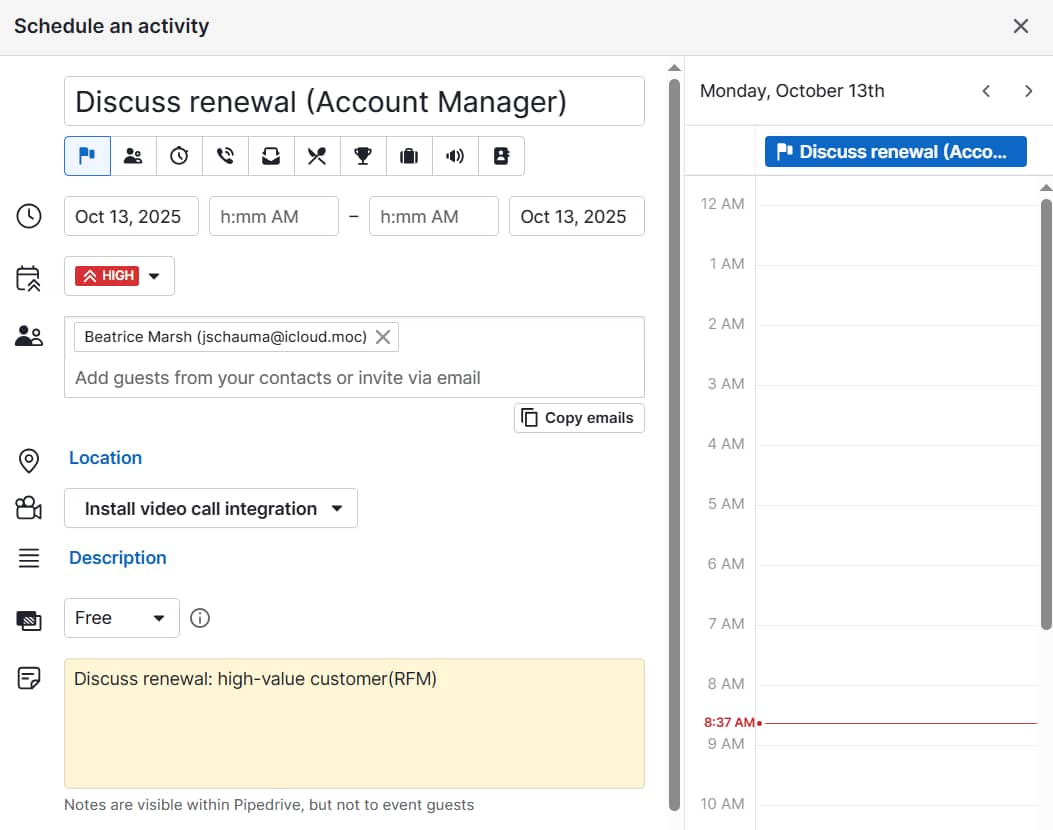Navigate to the previous calendar day
This screenshot has height=830, width=1053.
click(x=986, y=90)
